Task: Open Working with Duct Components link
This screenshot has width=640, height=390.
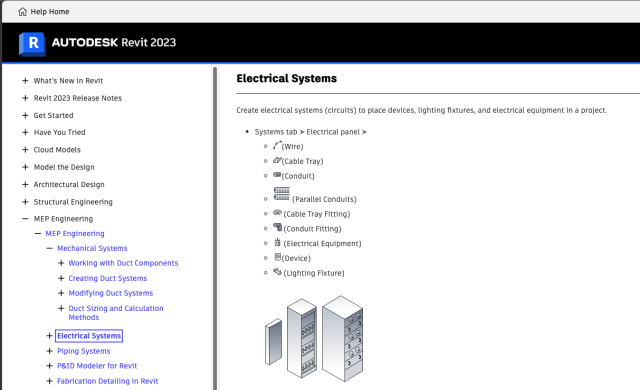Action: (123, 263)
